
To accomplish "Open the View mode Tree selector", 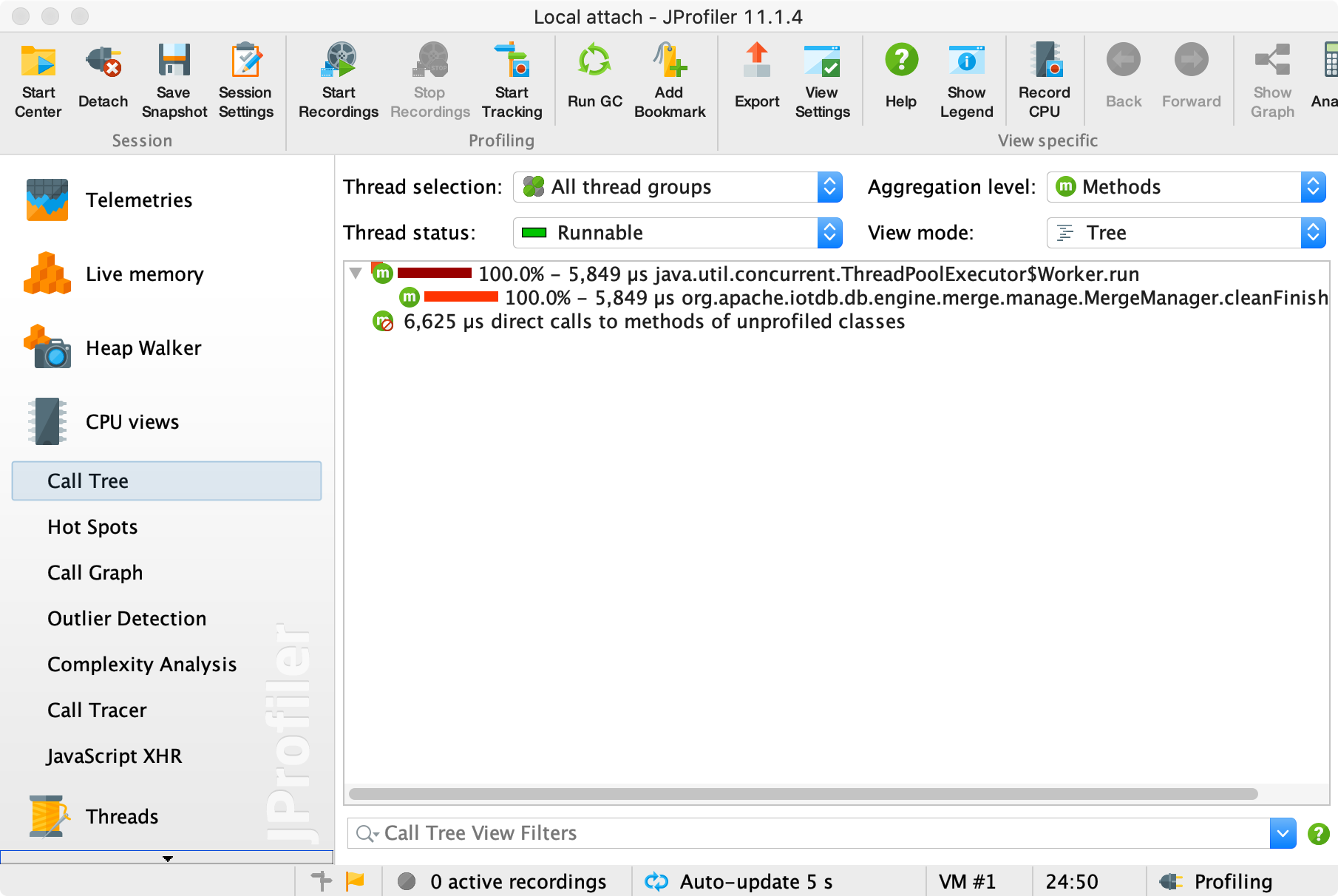I will (1313, 232).
